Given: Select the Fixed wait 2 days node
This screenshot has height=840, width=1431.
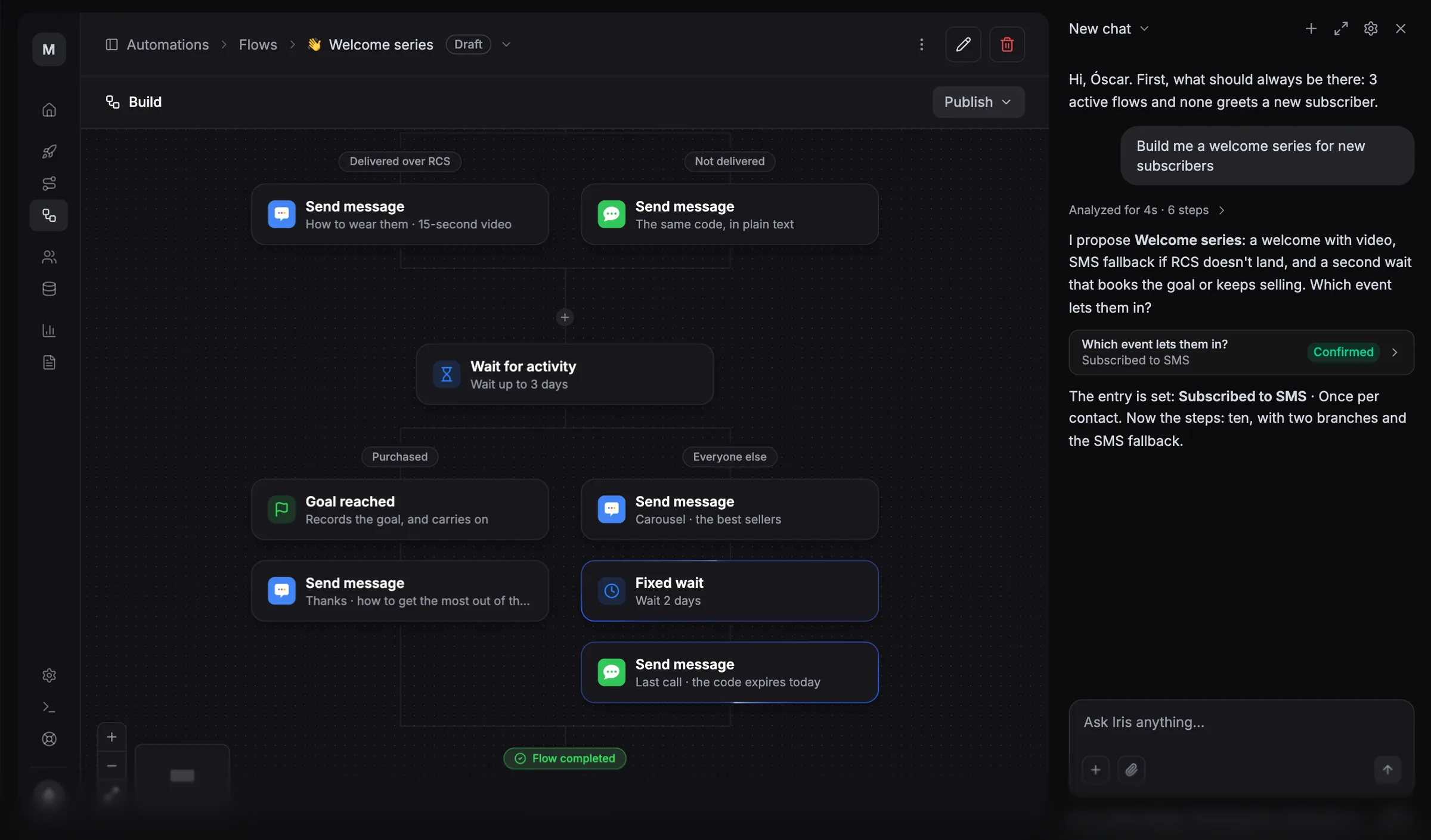Looking at the screenshot, I should tap(729, 591).
